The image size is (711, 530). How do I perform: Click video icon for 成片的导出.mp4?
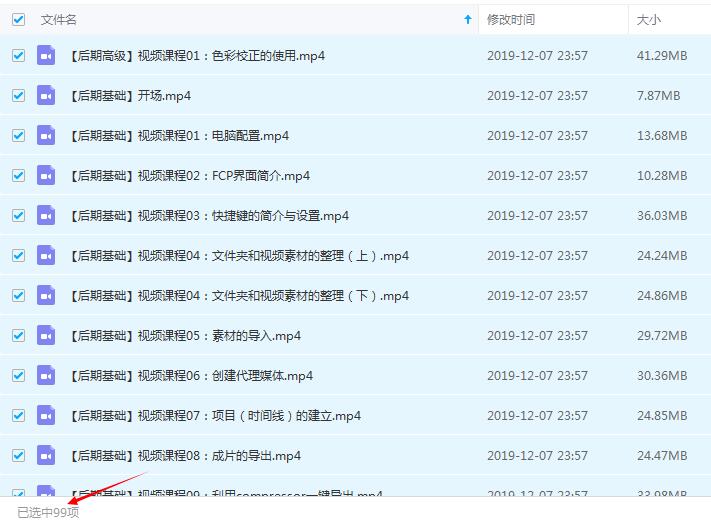pyautogui.click(x=46, y=456)
